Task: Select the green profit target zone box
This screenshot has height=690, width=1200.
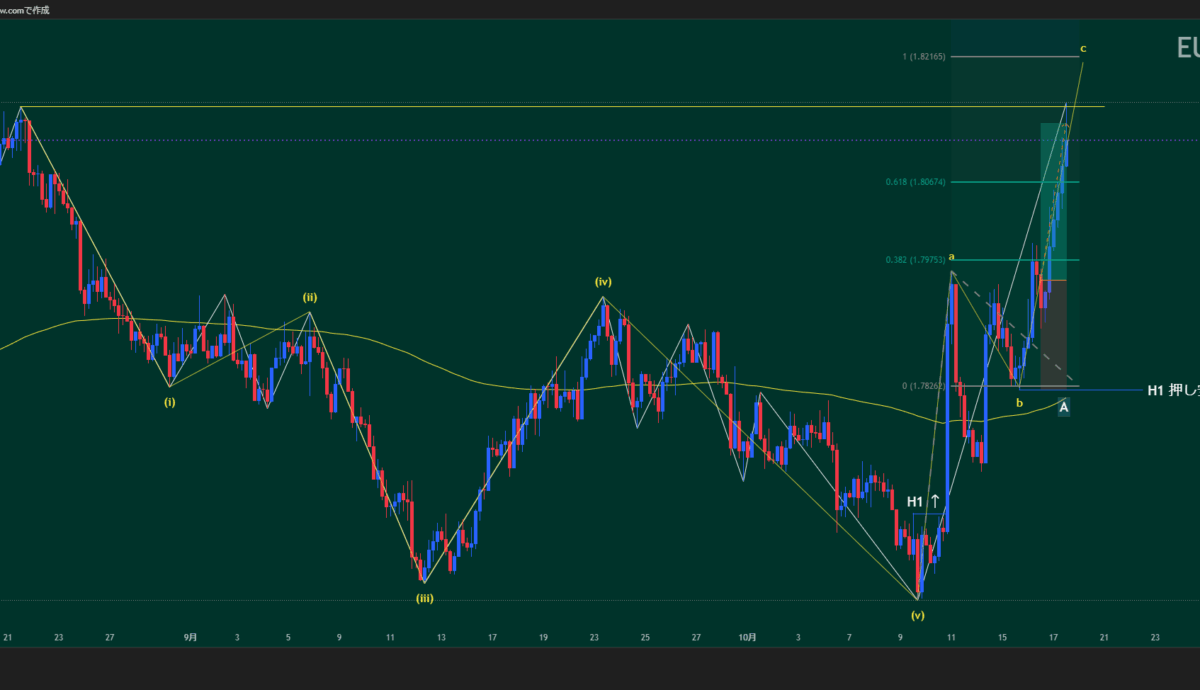Action: [x=1054, y=200]
